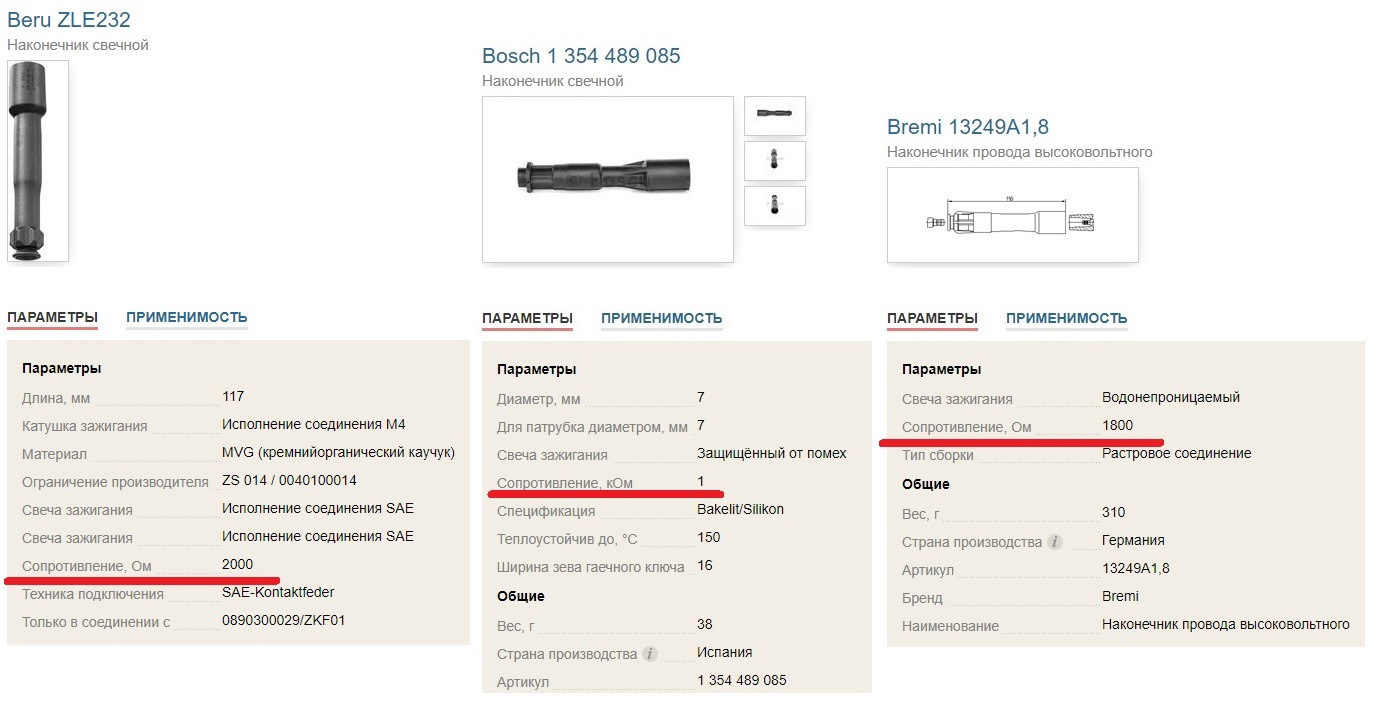Open the Bremi technical drawing image

pos(1012,215)
